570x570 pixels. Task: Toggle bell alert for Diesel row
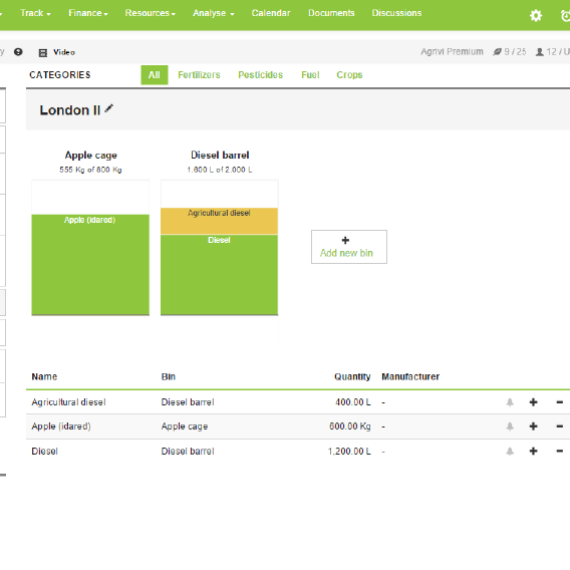click(x=510, y=451)
